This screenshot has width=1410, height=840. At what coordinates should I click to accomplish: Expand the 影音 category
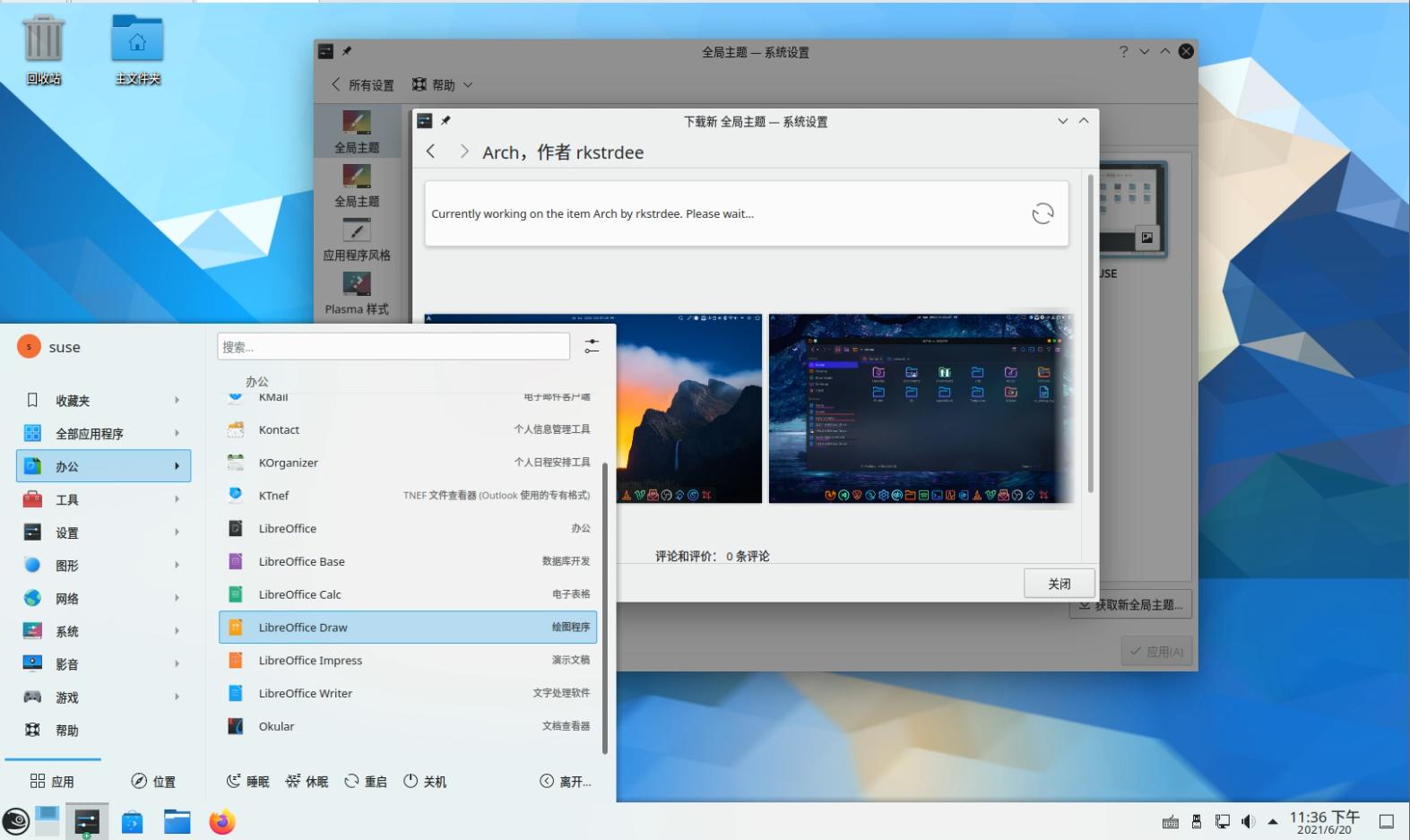[103, 664]
